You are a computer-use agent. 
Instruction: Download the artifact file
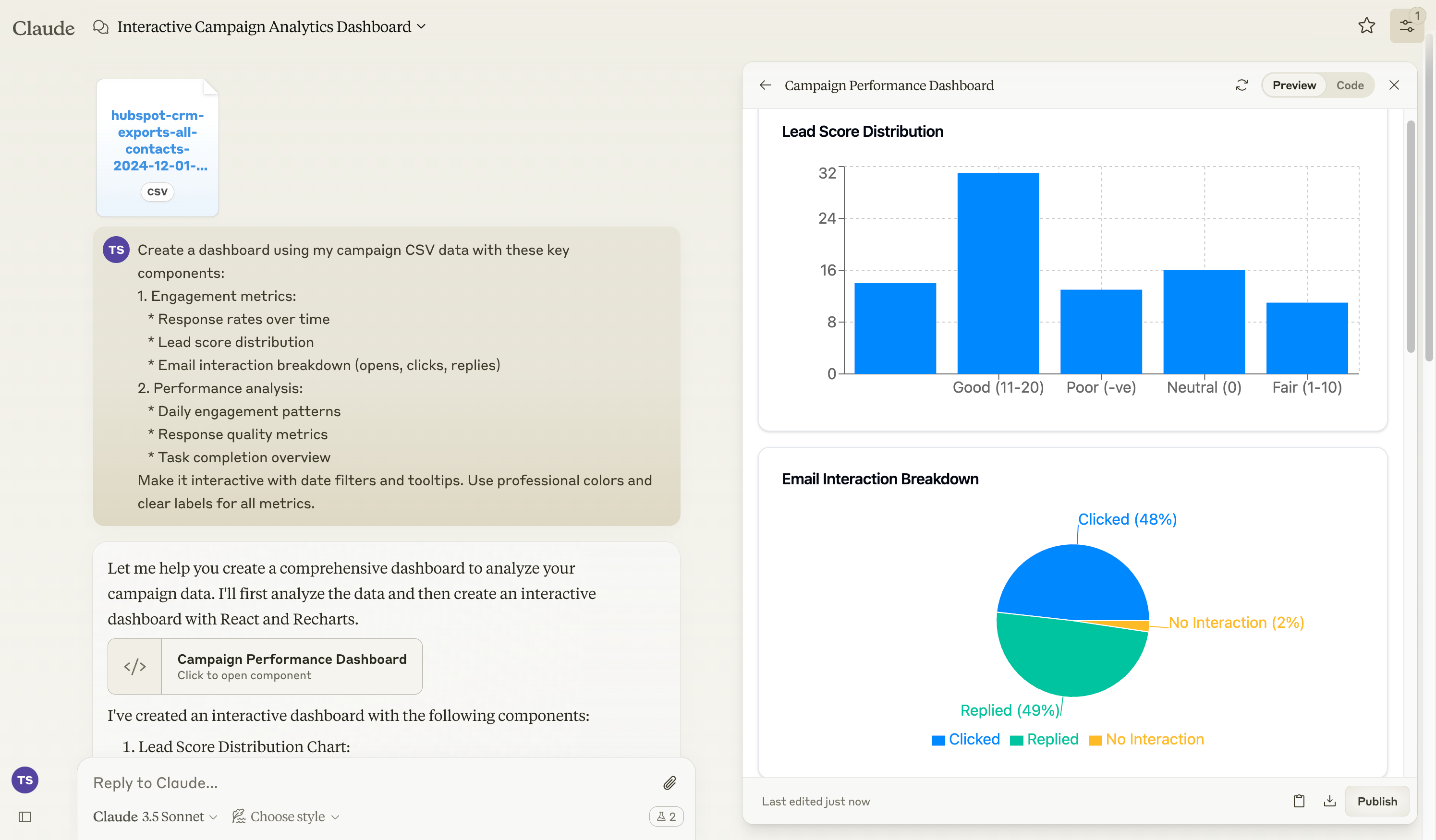point(1329,801)
